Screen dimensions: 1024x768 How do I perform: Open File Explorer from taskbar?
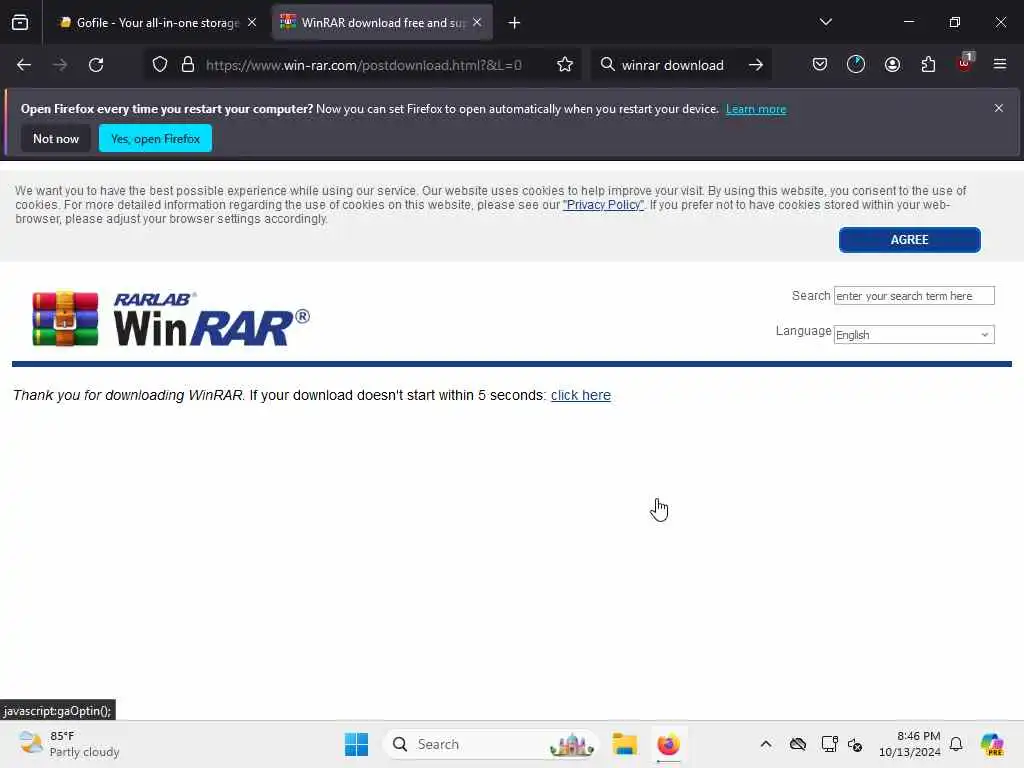[x=624, y=744]
